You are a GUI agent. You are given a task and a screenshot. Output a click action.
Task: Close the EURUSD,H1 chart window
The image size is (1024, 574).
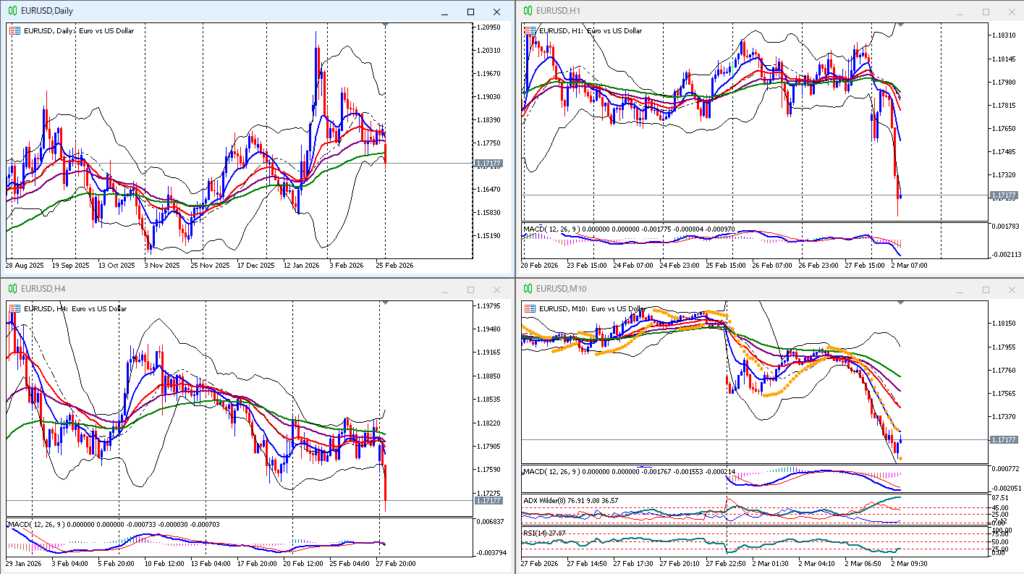pyautogui.click(x=1010, y=11)
